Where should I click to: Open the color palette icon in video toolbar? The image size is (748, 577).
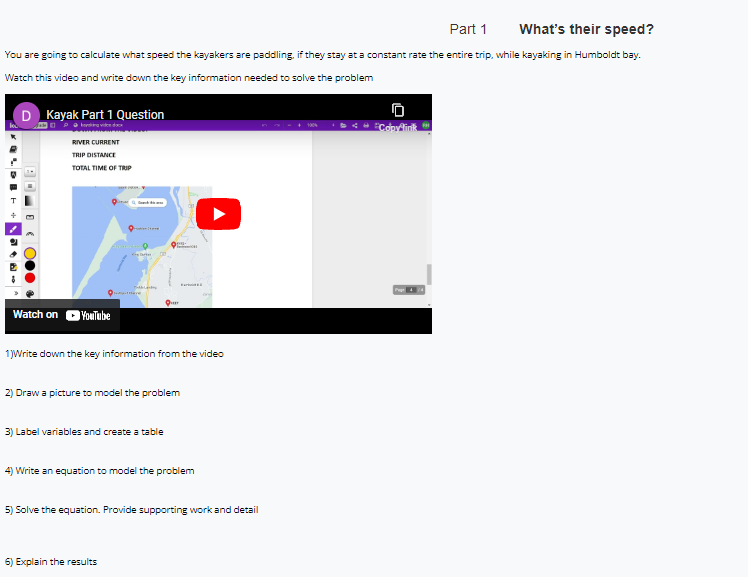(30, 293)
